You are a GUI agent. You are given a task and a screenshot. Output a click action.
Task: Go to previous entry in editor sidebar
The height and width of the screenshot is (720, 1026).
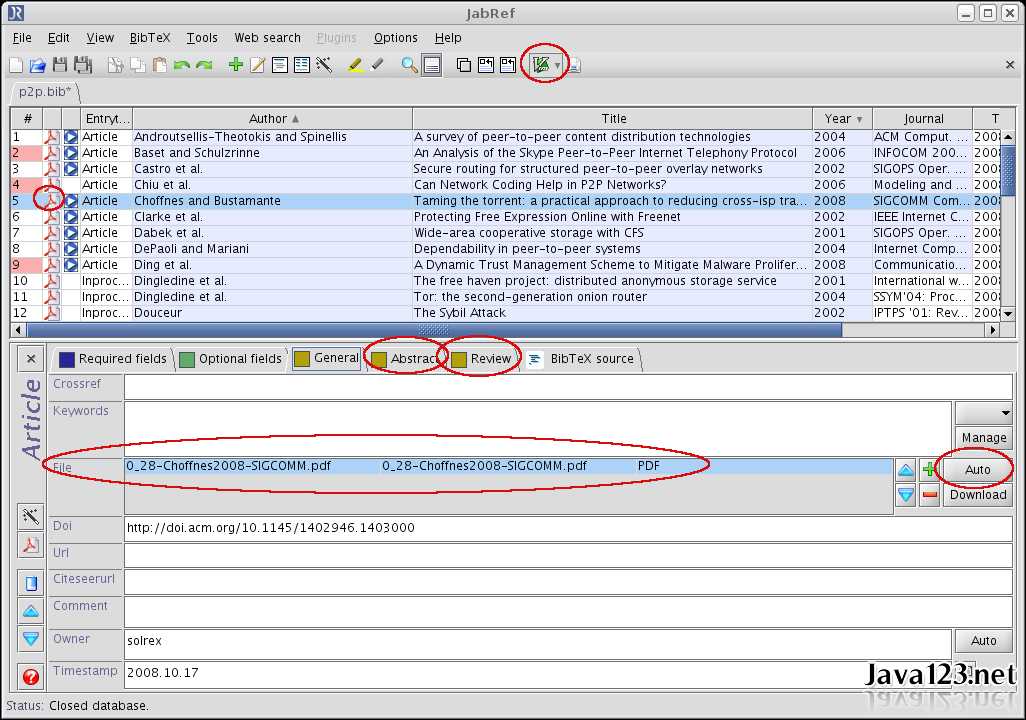(x=31, y=611)
